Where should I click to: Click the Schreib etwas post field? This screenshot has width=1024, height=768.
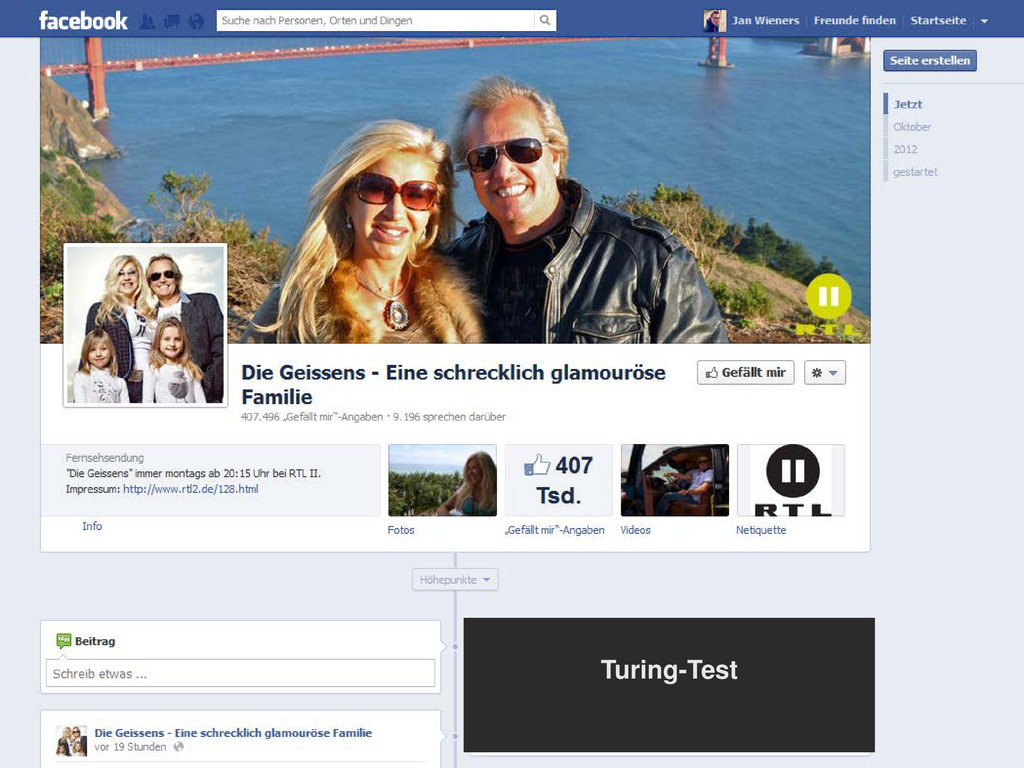[x=240, y=673]
